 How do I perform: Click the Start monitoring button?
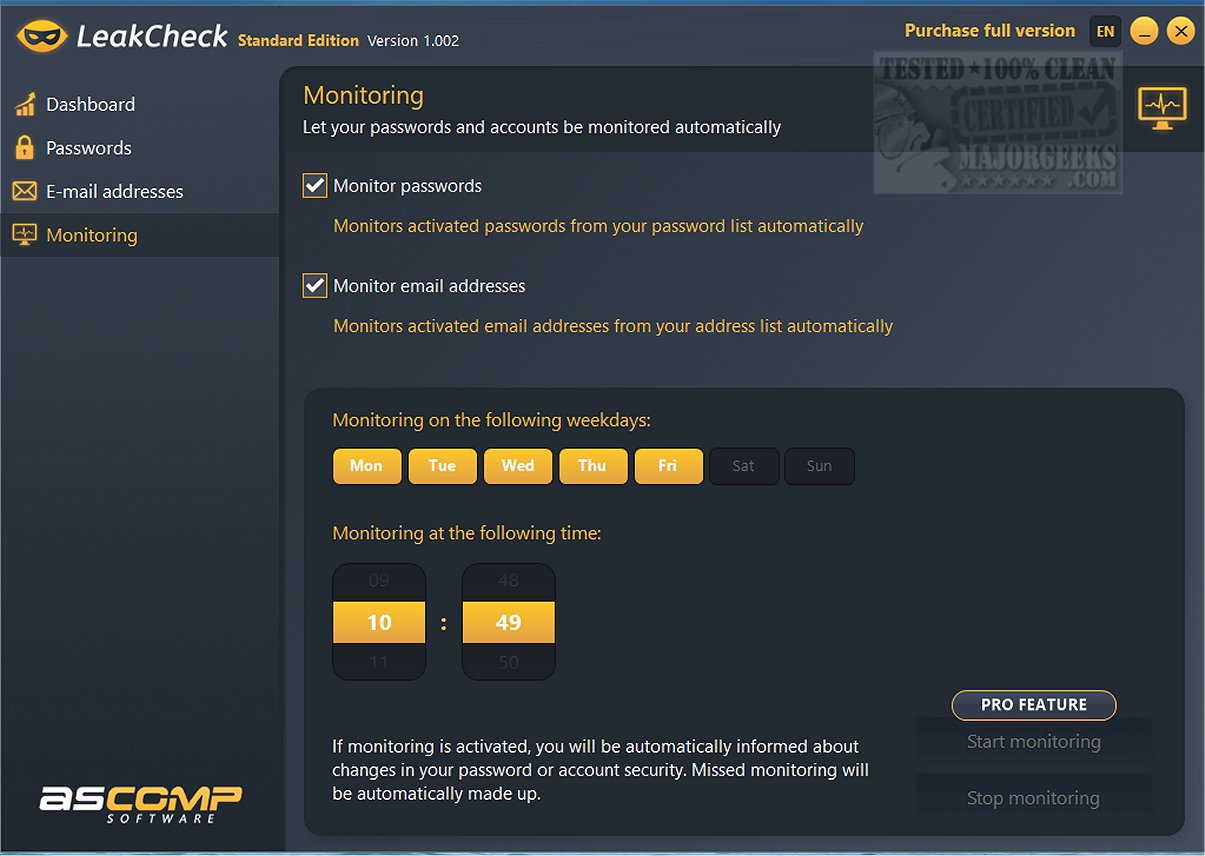coord(1034,742)
